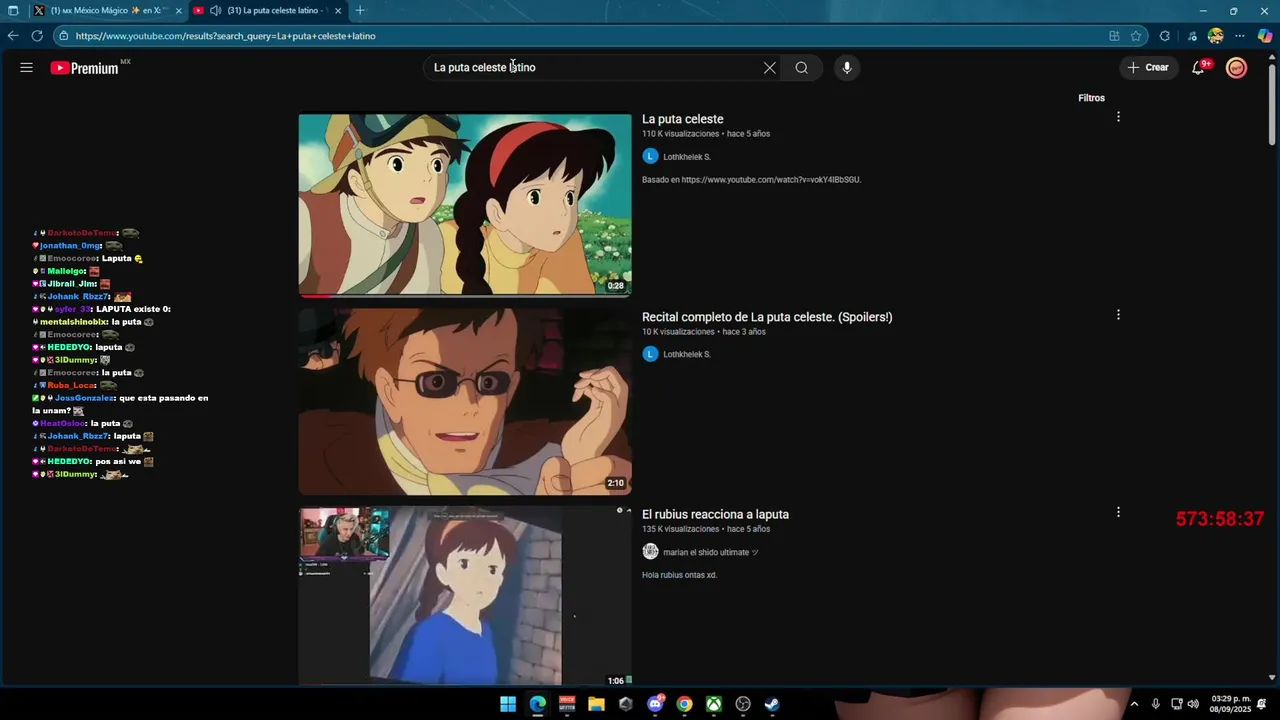Viewport: 1280px width, 720px height.
Task: Clear the search query with X
Action: coord(769,68)
